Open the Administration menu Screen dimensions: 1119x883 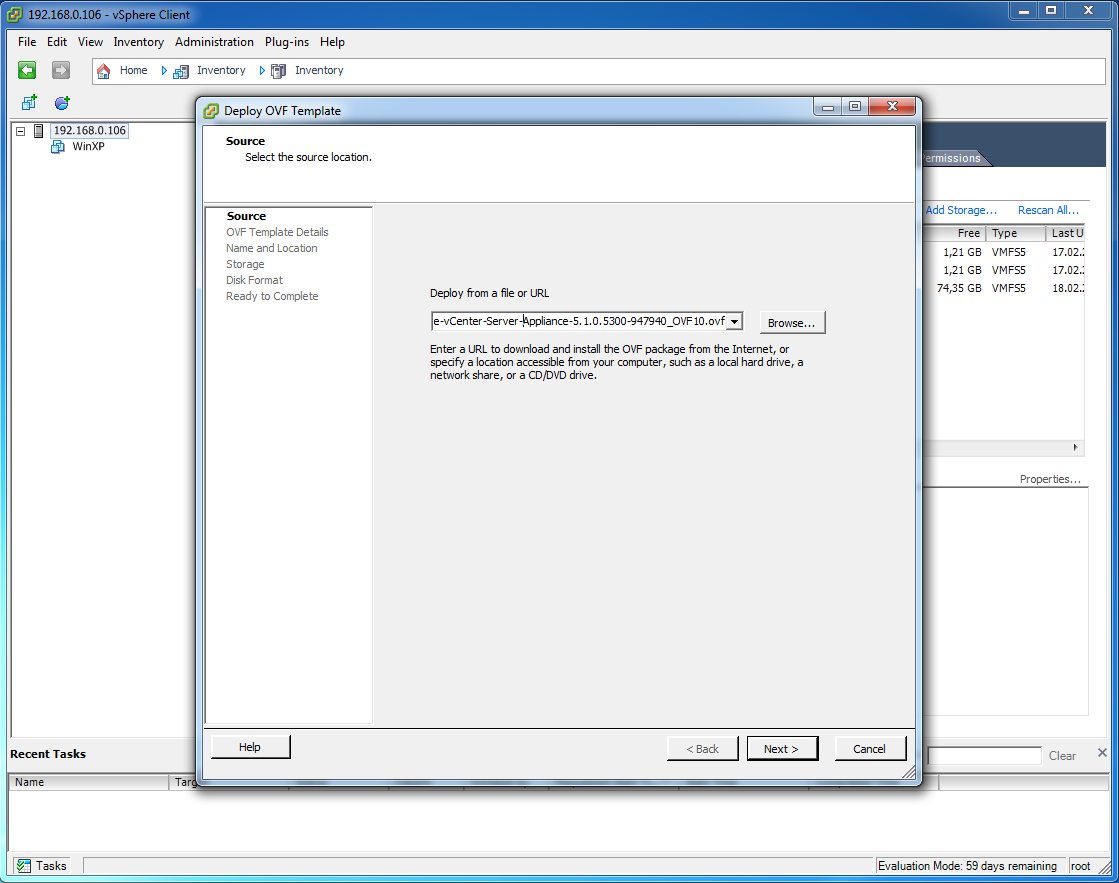(214, 42)
